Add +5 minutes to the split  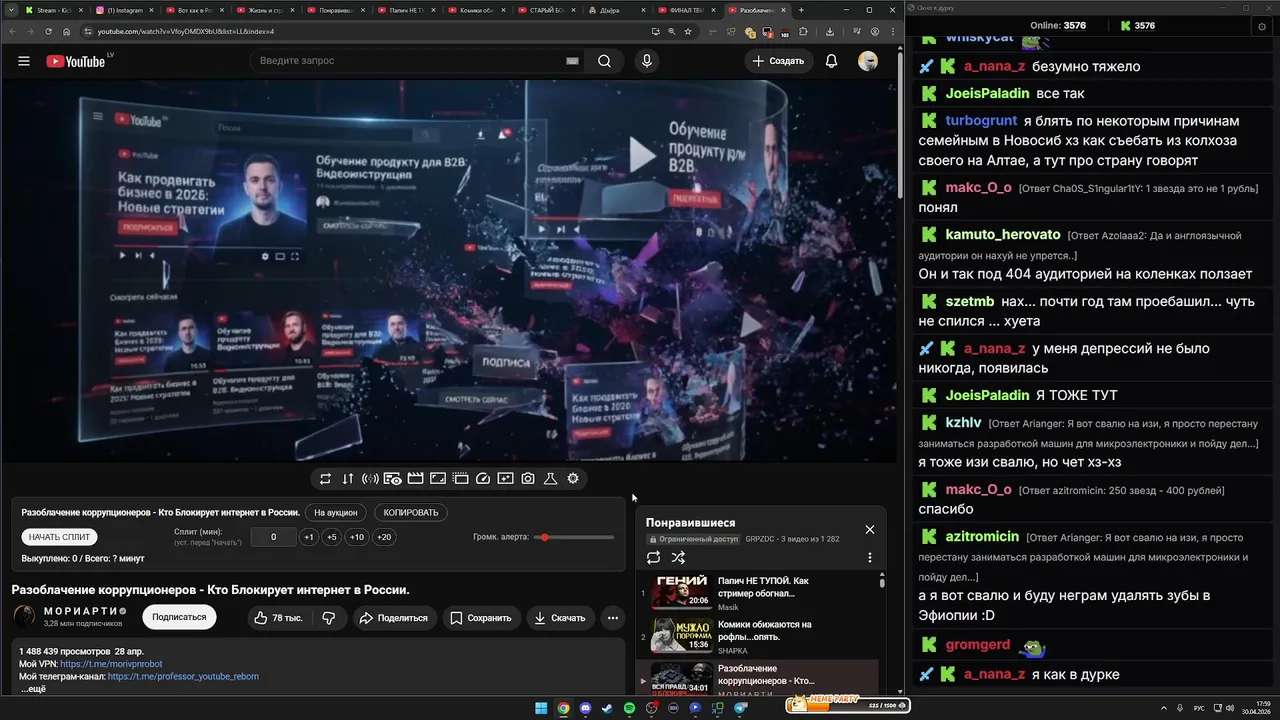[x=332, y=537]
